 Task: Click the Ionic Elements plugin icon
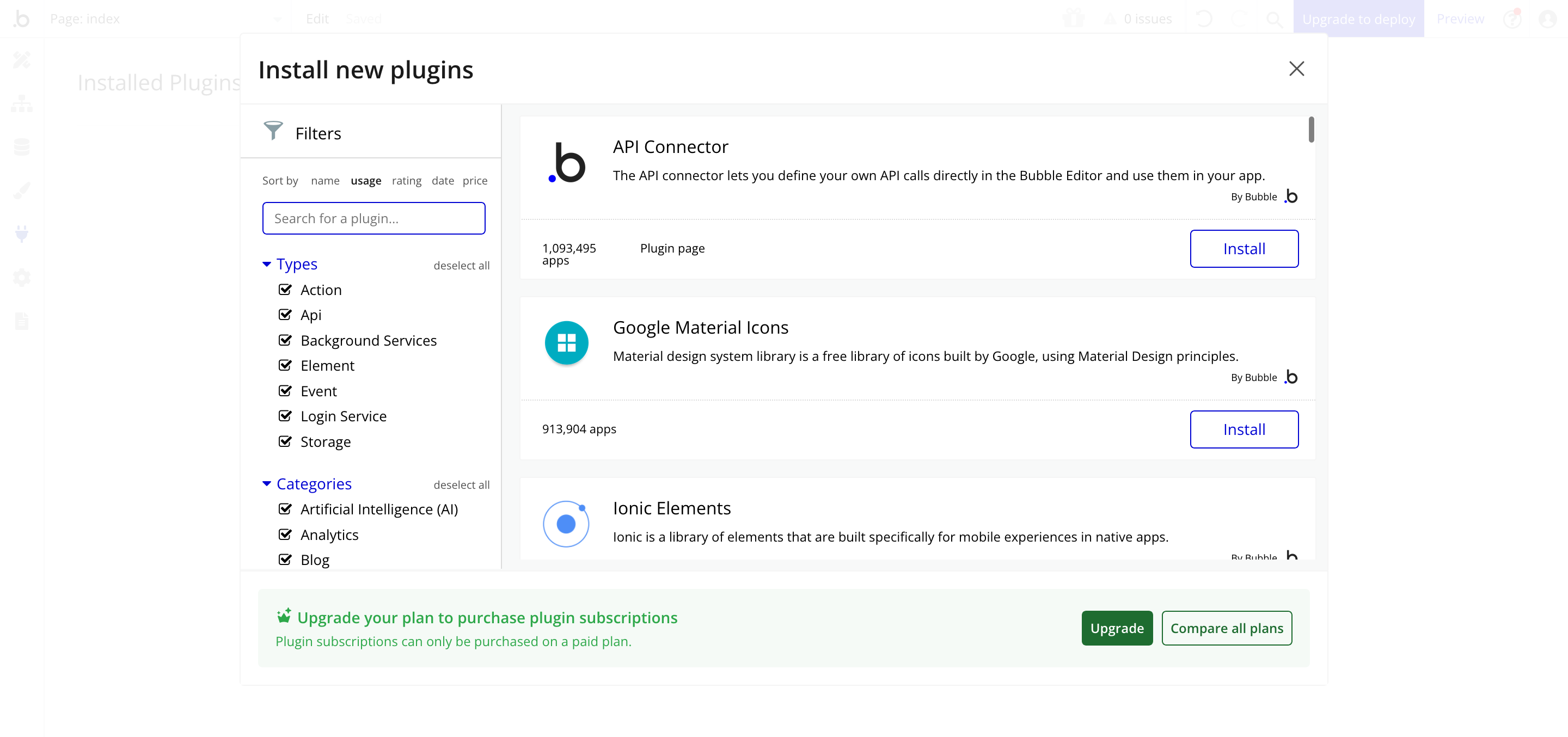coord(566,524)
